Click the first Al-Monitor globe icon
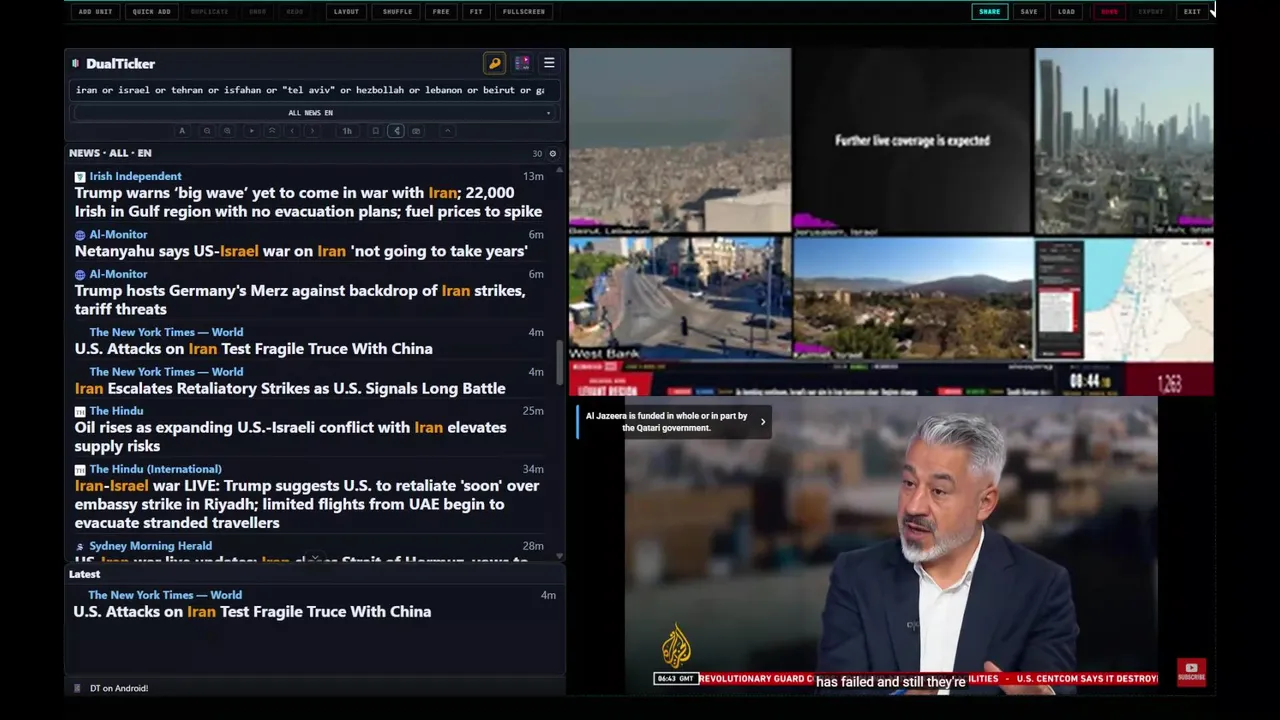Screen dimensions: 1280x720 (x=80, y=235)
